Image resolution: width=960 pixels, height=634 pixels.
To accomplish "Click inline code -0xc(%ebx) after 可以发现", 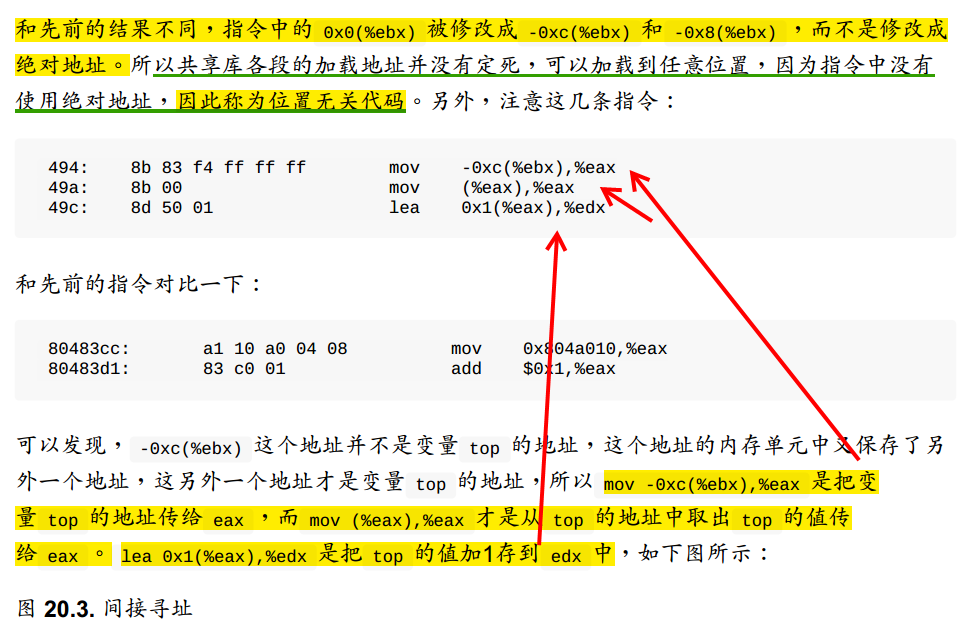I will click(190, 449).
